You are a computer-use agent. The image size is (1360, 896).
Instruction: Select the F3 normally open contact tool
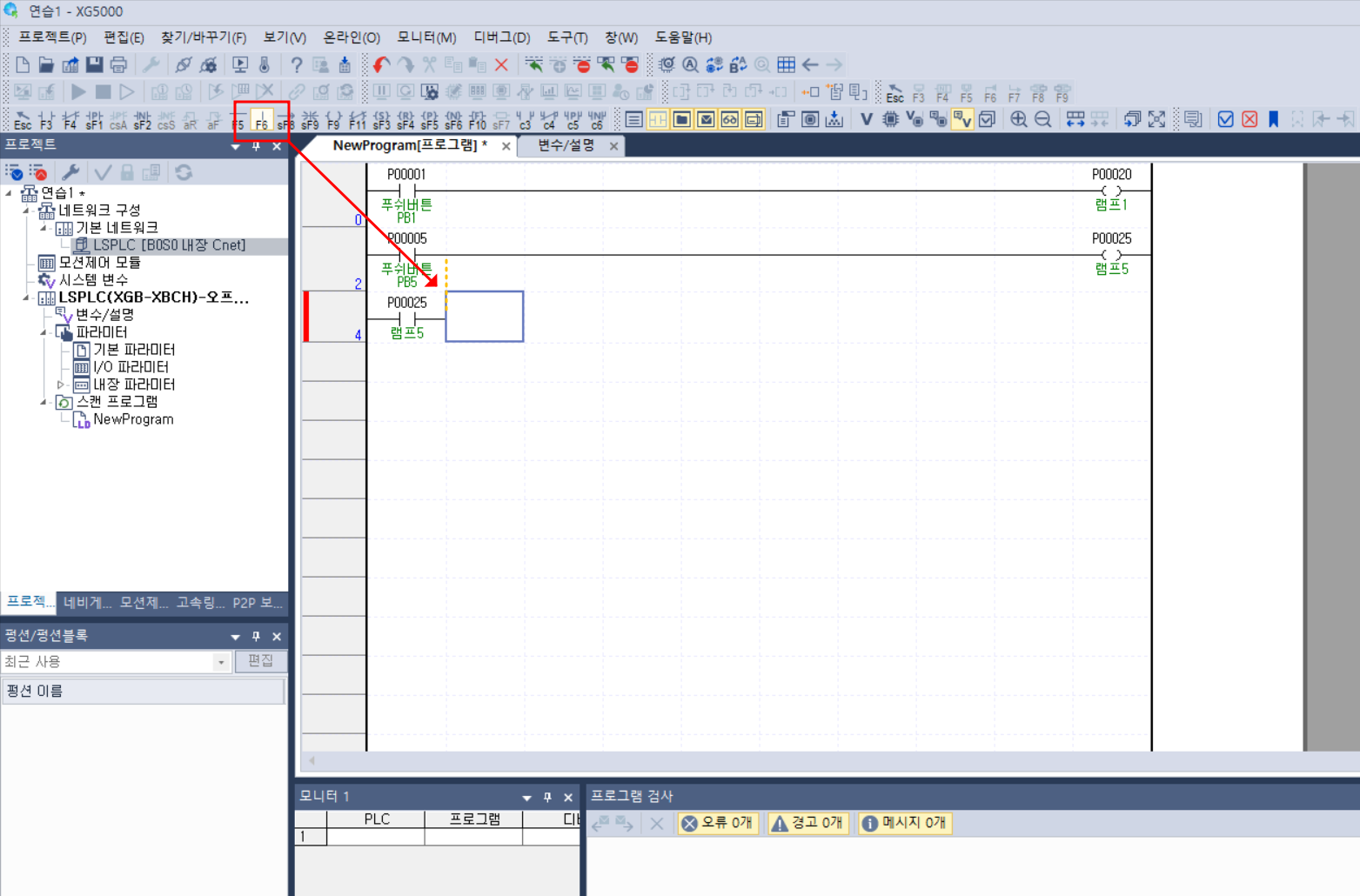point(46,120)
